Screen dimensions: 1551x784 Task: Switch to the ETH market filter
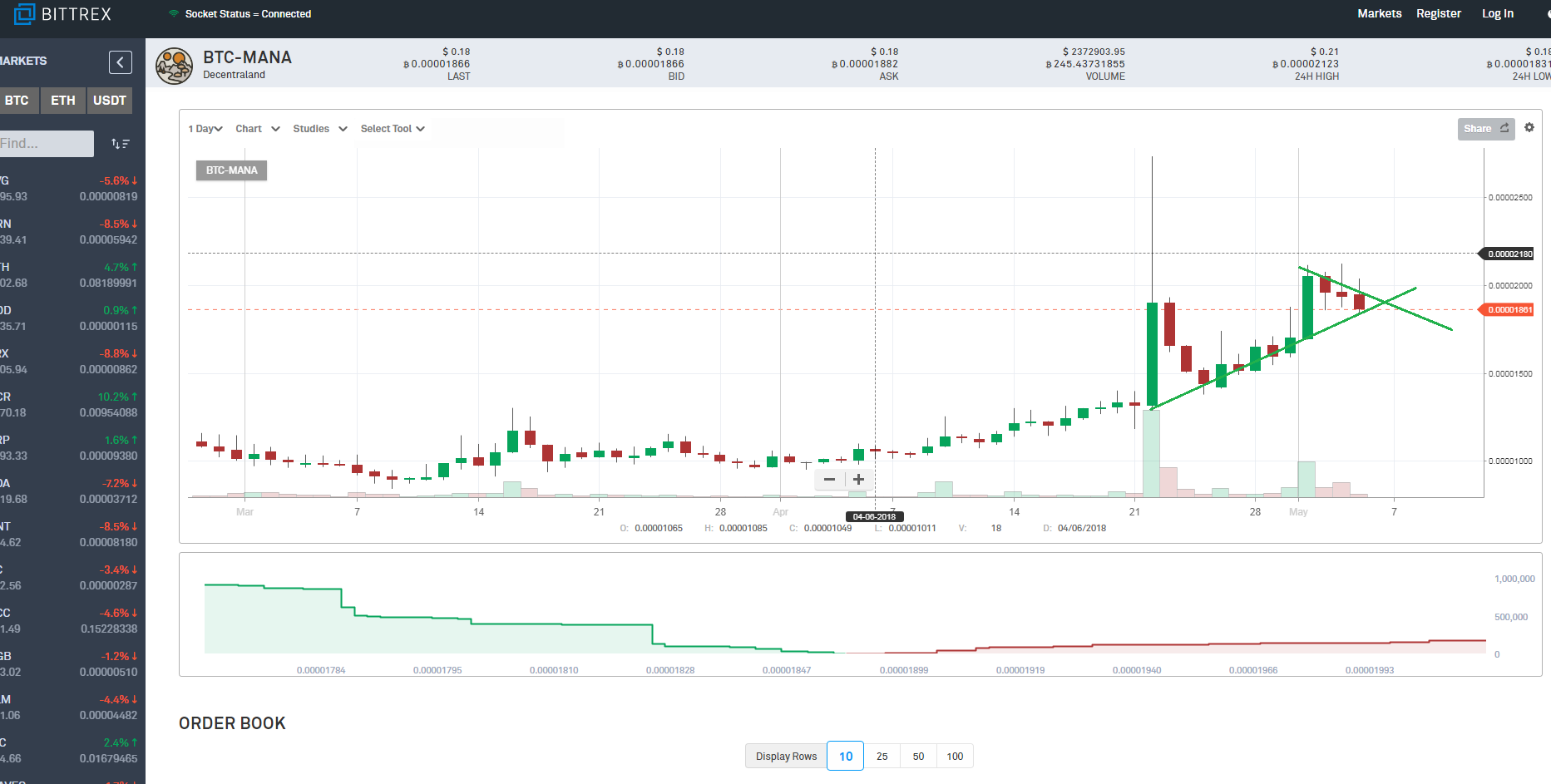(x=62, y=100)
